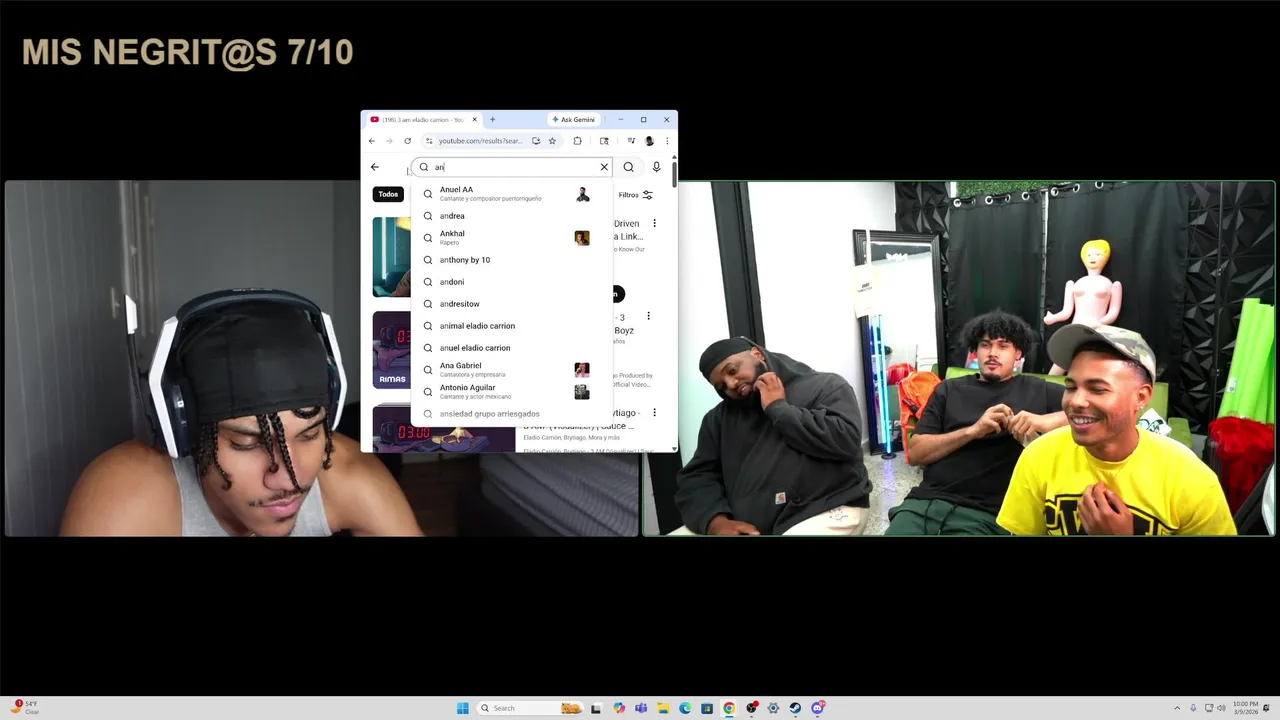Open the media controls icon in Chrome toolbar
1280x720 pixels.
631,141
